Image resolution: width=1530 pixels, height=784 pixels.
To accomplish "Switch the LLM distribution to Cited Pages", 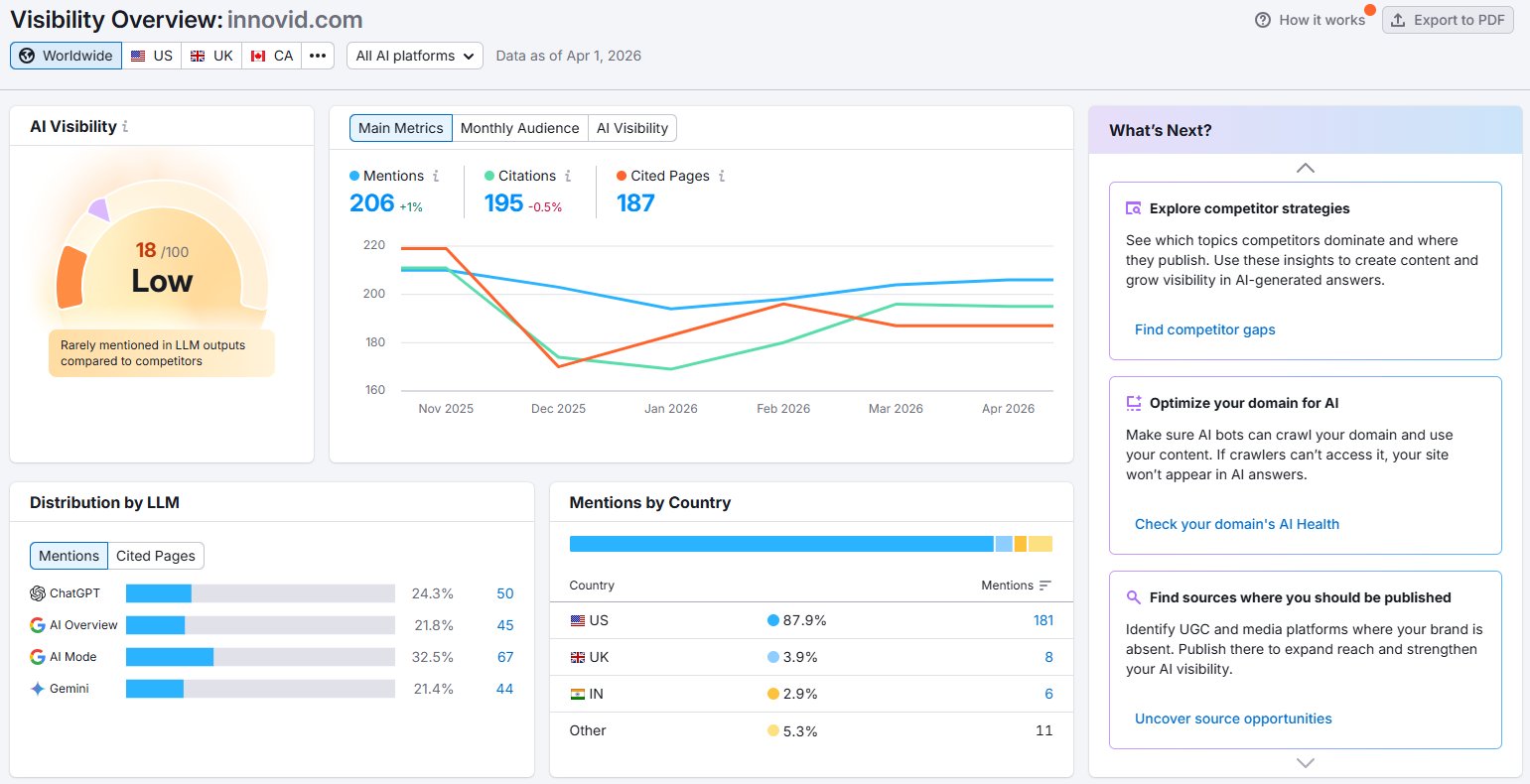I will click(155, 556).
